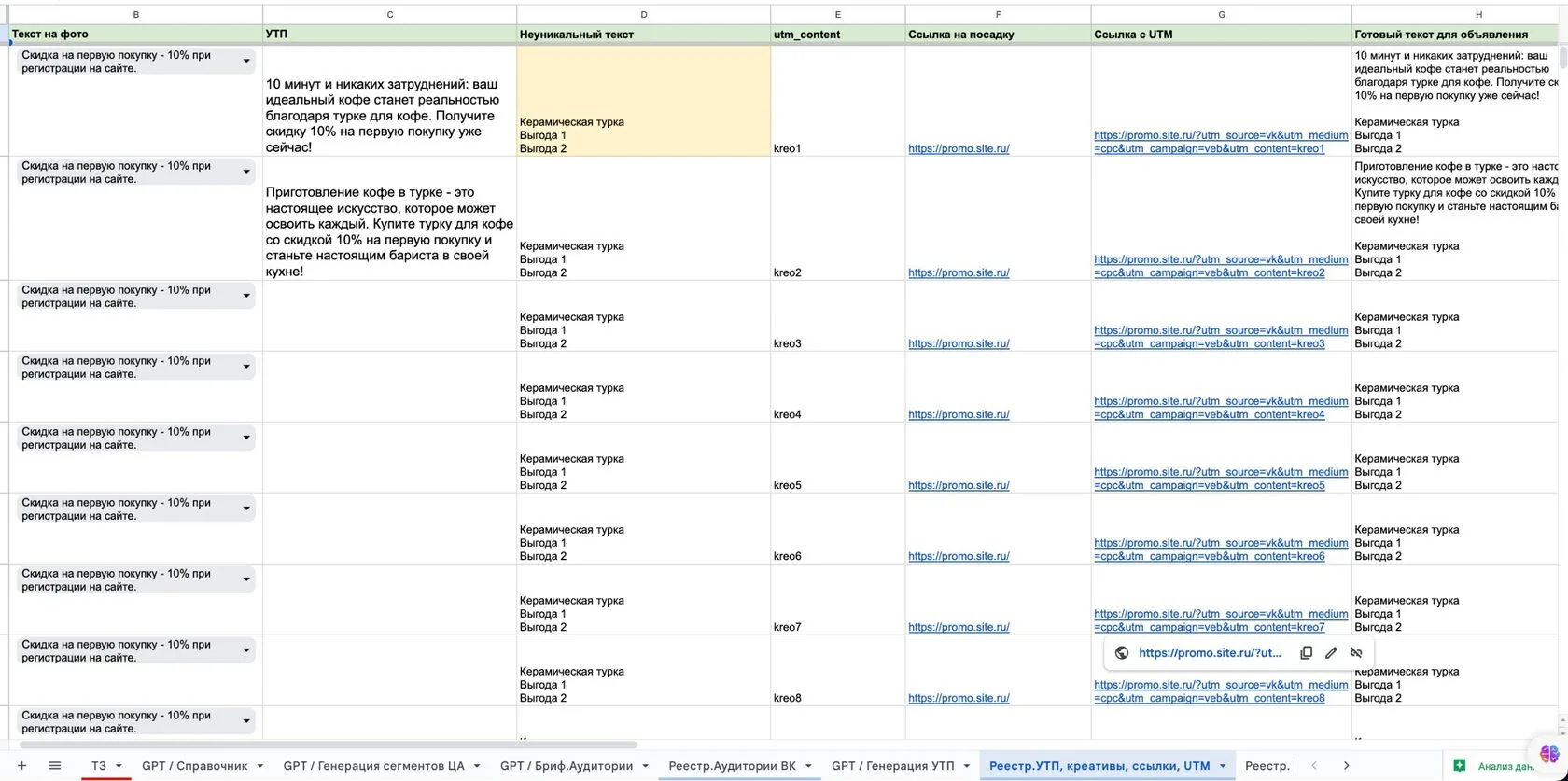Open GPT / Генерация УТП sheet tab

tap(893, 766)
